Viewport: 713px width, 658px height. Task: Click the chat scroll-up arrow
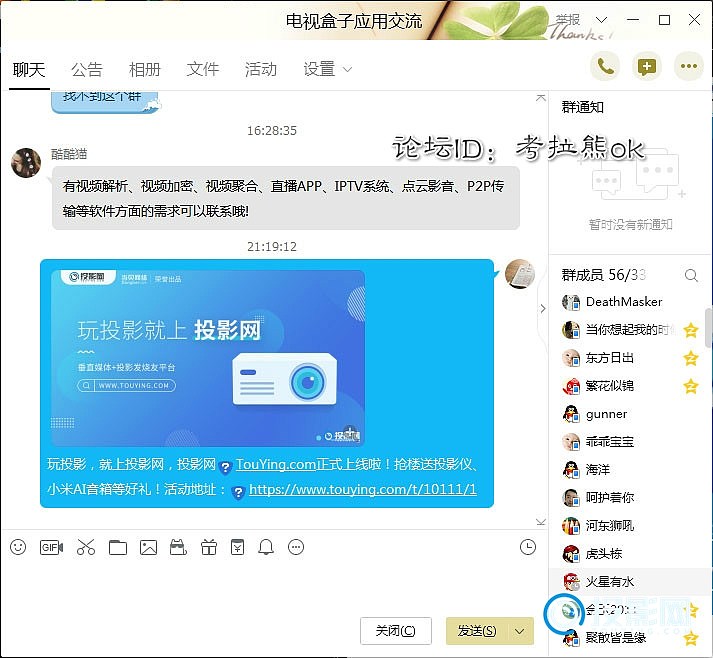tap(541, 97)
